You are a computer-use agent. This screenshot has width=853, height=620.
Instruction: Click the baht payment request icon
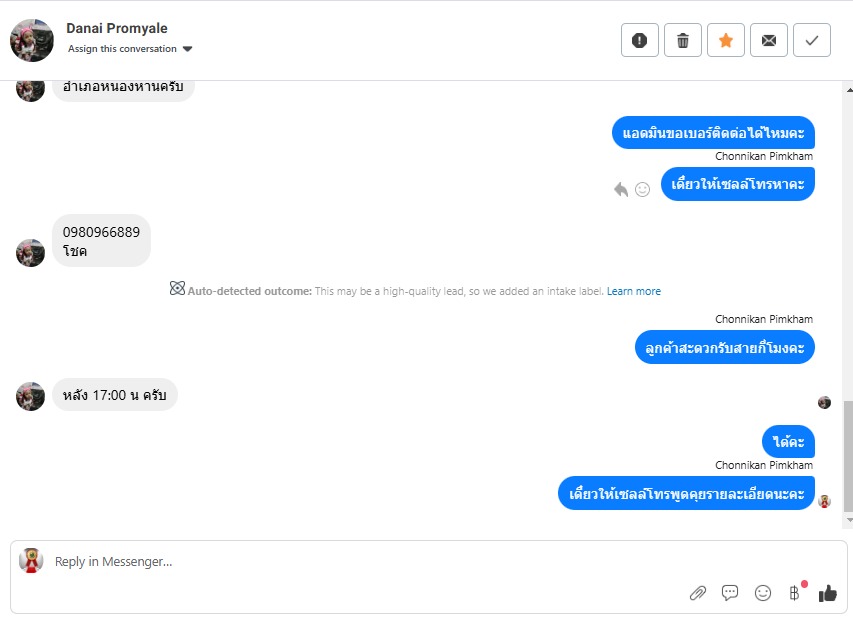[795, 593]
